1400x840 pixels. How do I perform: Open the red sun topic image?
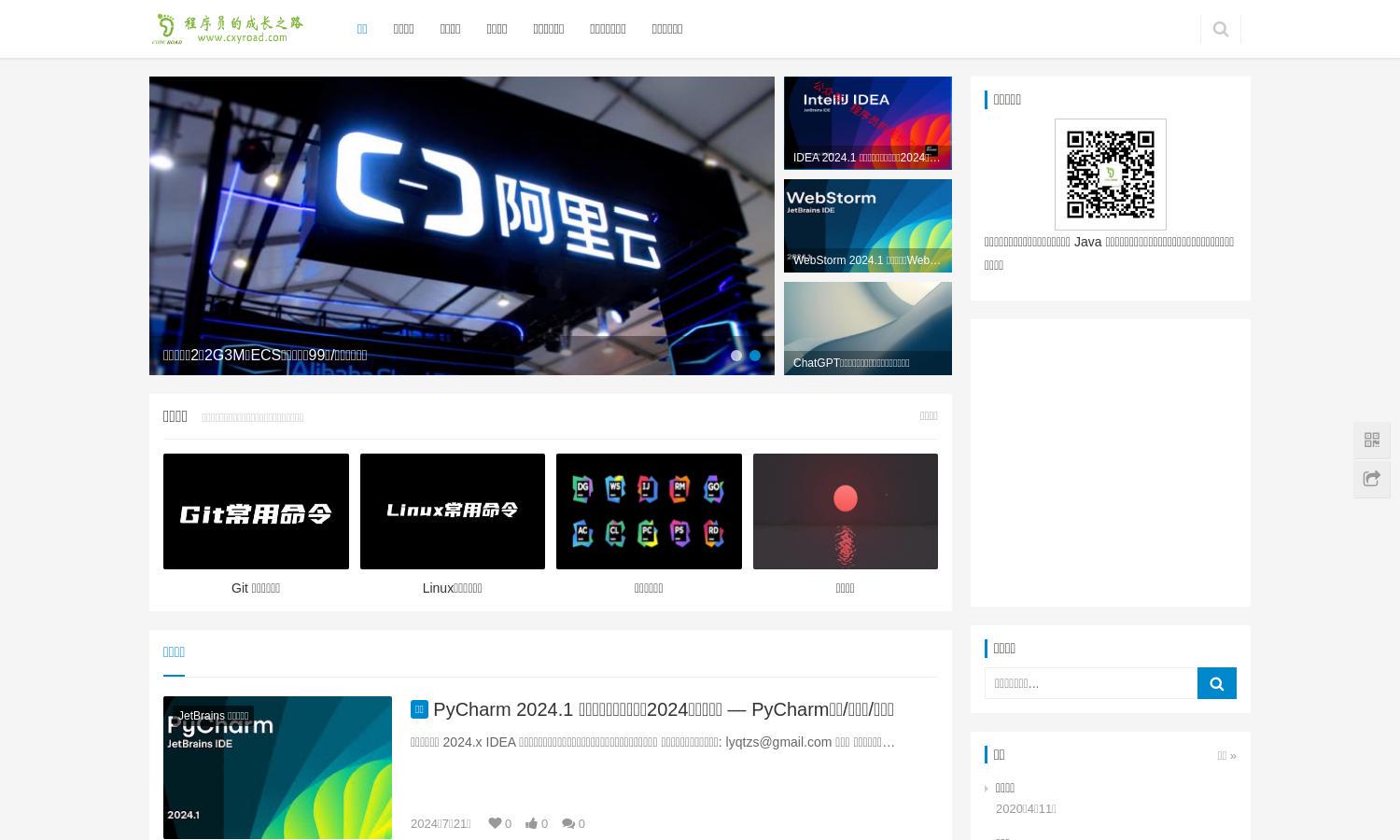[846, 511]
